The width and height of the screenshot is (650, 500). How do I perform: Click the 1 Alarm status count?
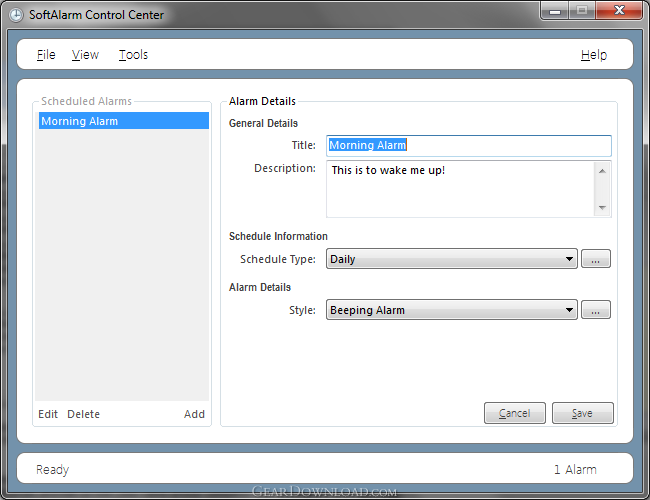575,469
